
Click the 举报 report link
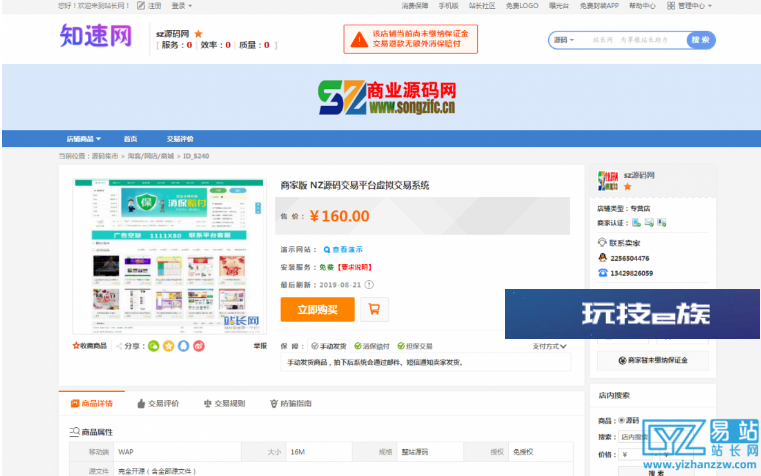(260, 345)
